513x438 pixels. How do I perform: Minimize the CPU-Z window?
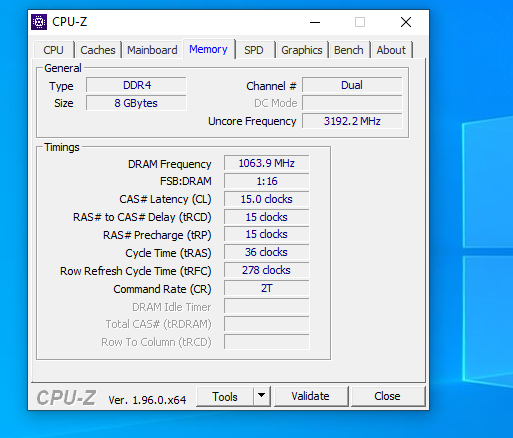point(315,22)
